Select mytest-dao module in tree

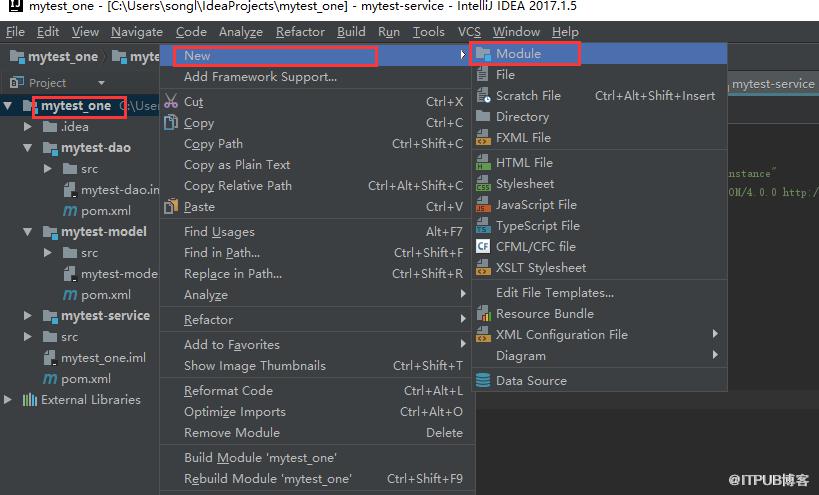[96, 148]
